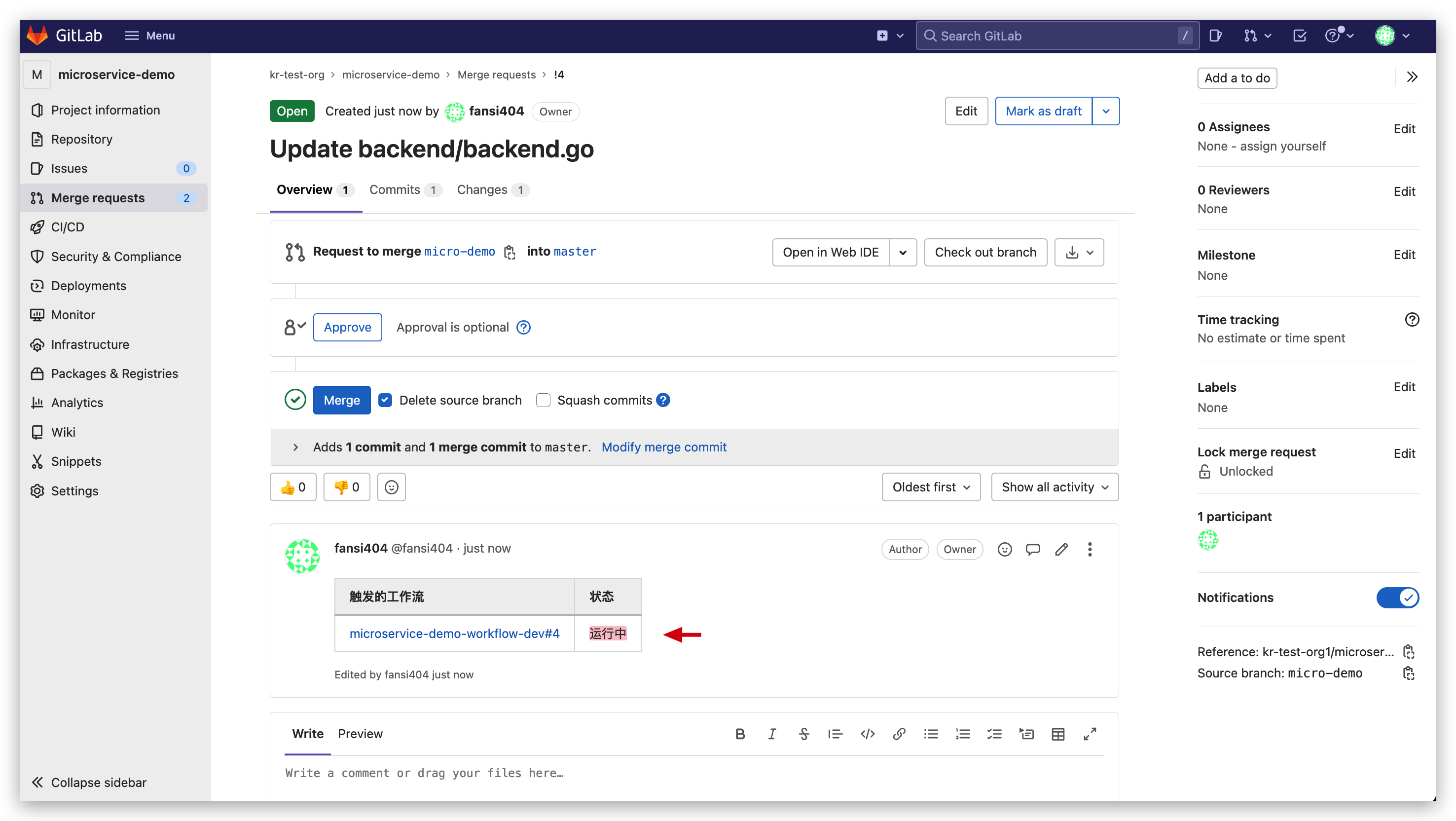Open the Squash commits help icon
The width and height of the screenshot is (1456, 821).
(663, 400)
